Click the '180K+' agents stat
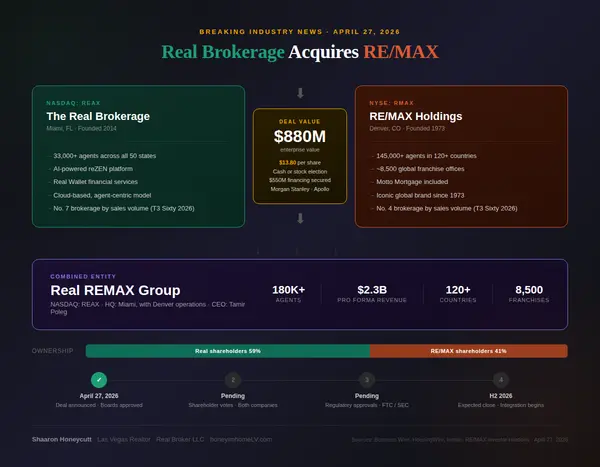The height and width of the screenshot is (467, 600). pos(289,290)
